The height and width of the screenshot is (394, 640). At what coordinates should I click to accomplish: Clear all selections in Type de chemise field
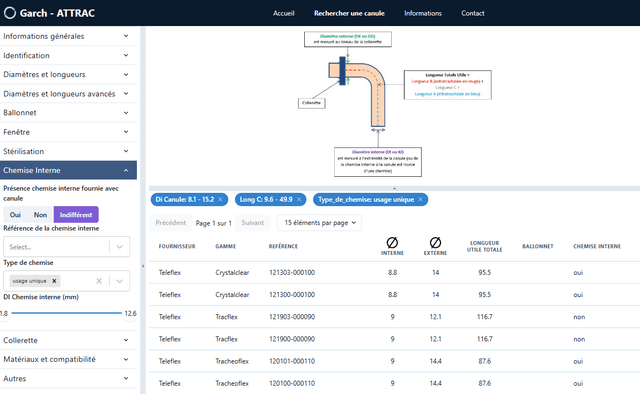(x=99, y=281)
